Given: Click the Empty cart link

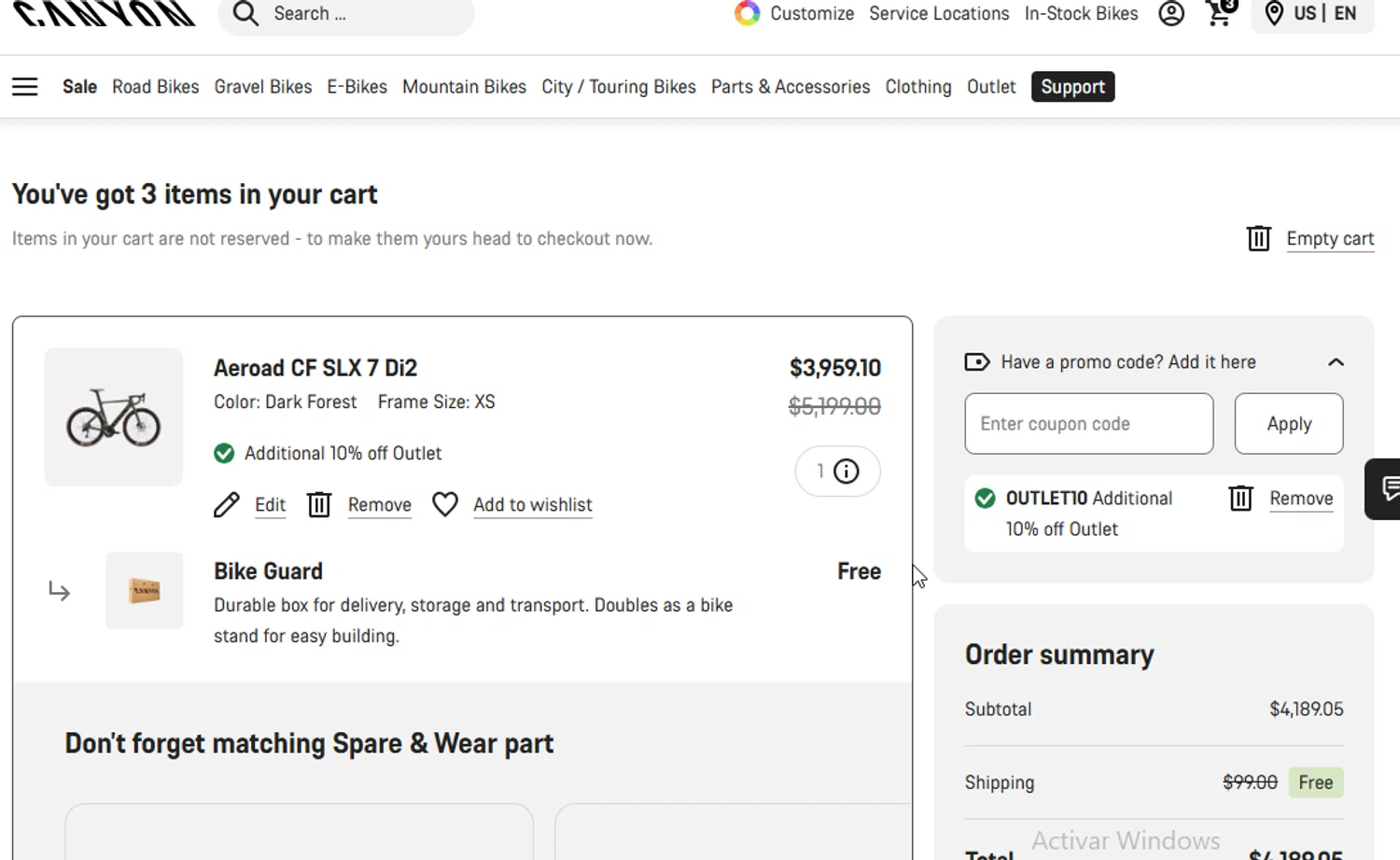Looking at the screenshot, I should point(1330,239).
